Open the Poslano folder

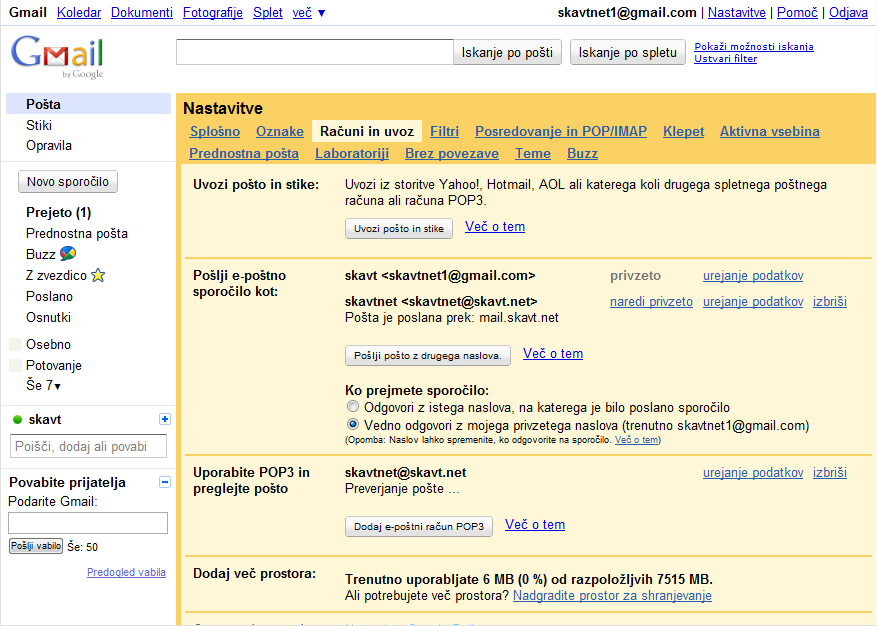coord(49,296)
